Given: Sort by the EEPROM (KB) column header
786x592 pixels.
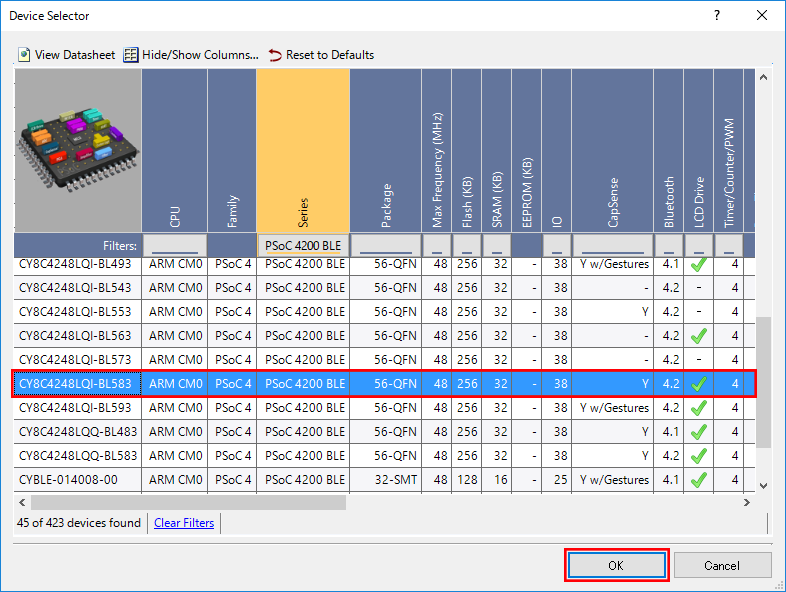Looking at the screenshot, I should tap(526, 150).
